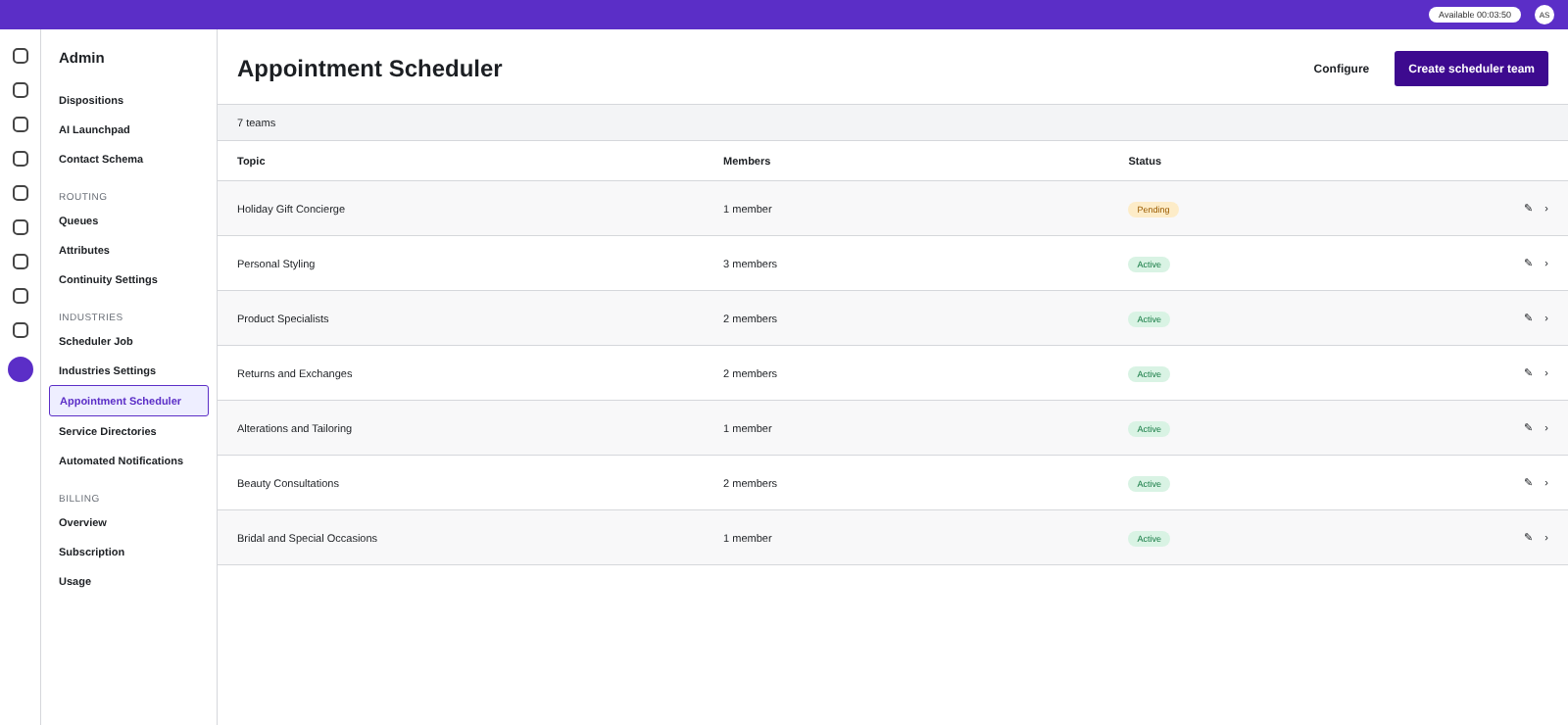This screenshot has width=1568, height=725.
Task: Create a new scheduler team
Action: (1471, 69)
